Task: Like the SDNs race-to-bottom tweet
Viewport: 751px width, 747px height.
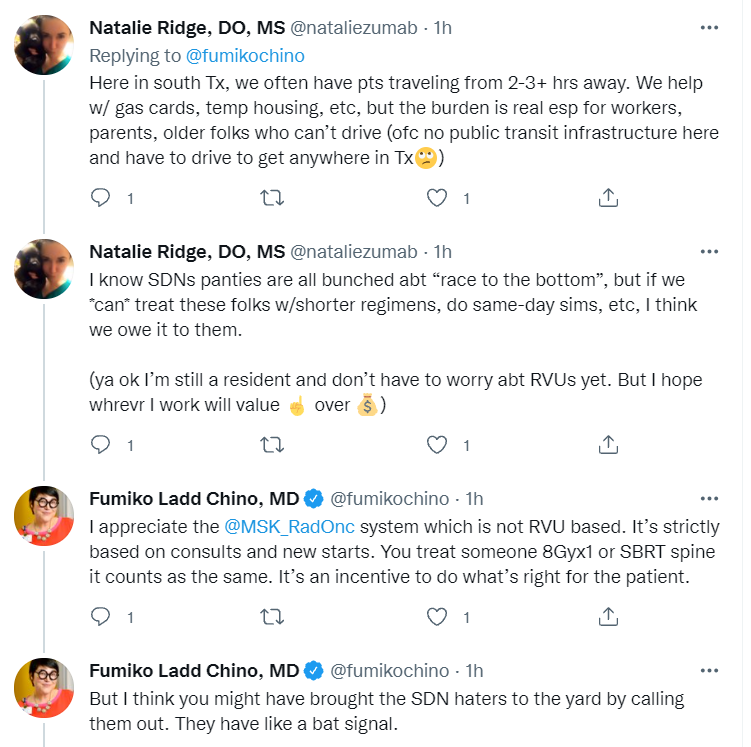Action: coord(437,443)
